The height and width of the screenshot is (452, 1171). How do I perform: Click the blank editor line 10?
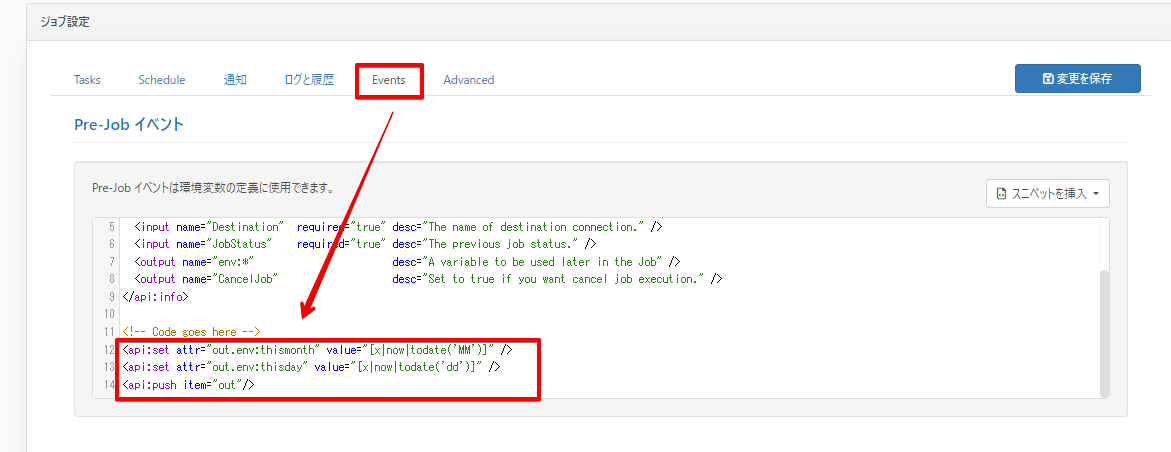coord(400,314)
